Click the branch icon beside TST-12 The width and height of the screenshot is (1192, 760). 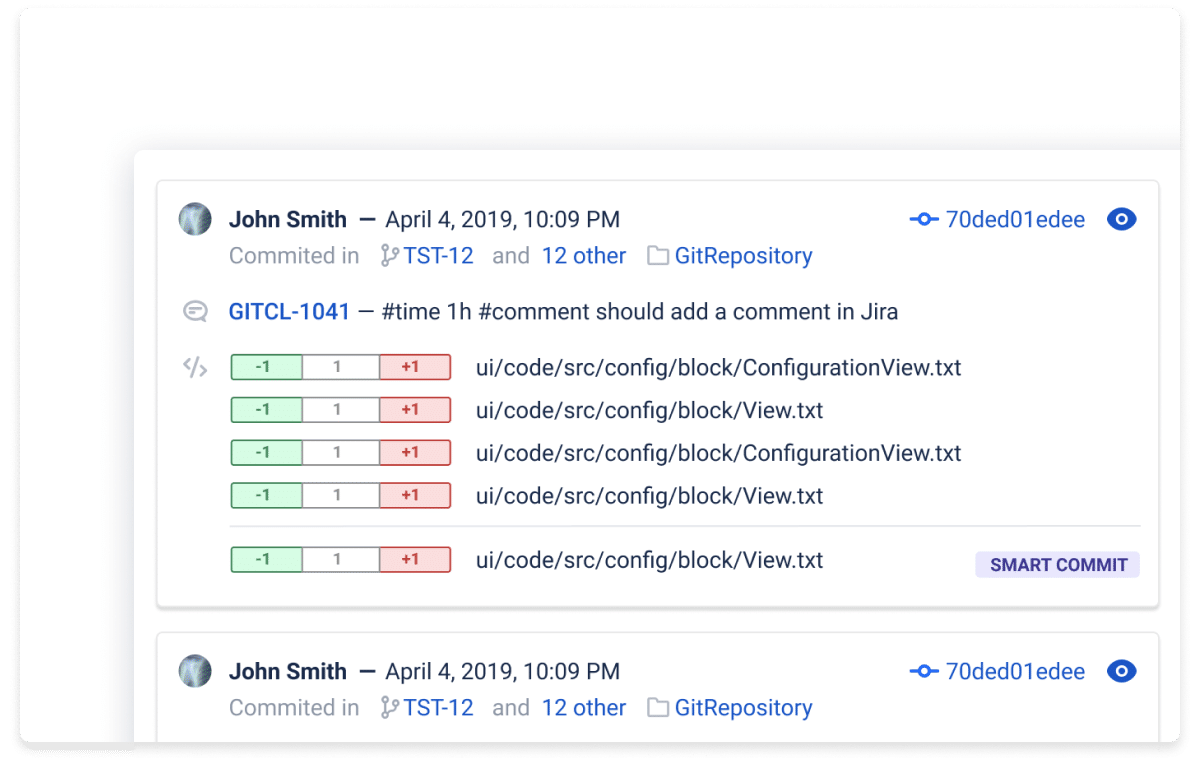(388, 255)
